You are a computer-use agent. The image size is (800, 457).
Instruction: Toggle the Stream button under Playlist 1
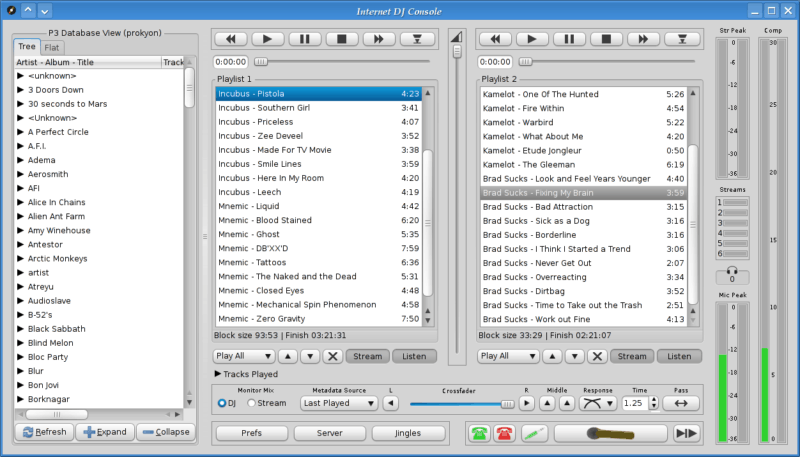click(367, 356)
